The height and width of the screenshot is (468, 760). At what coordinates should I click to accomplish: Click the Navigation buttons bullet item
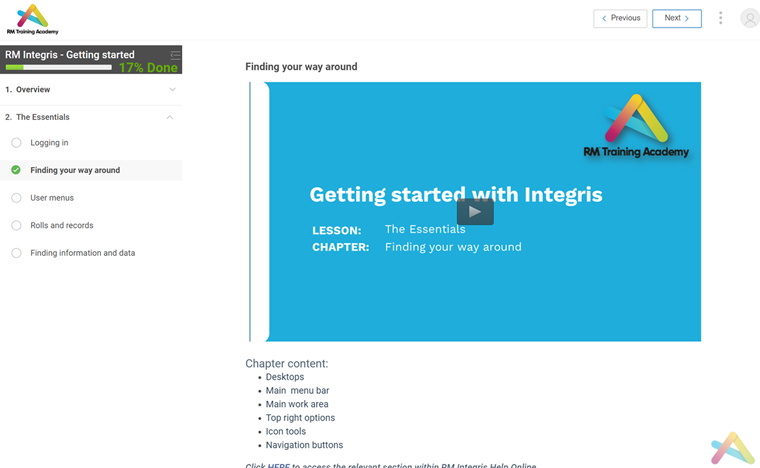[x=304, y=445]
